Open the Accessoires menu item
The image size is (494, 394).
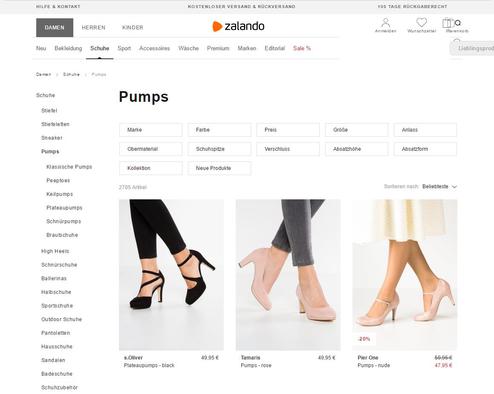point(154,48)
